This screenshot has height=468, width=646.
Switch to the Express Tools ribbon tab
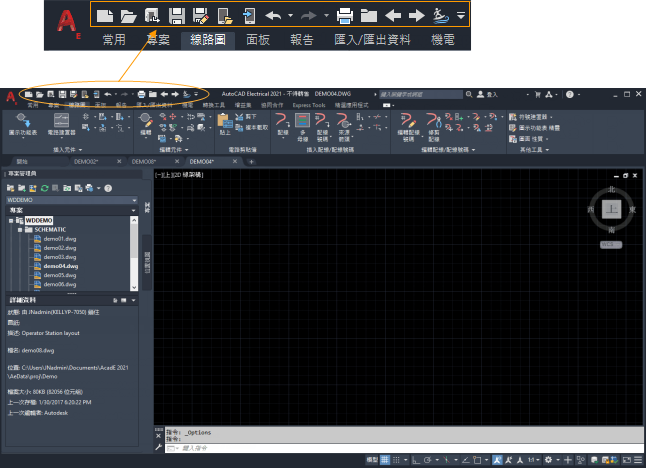pyautogui.click(x=309, y=105)
